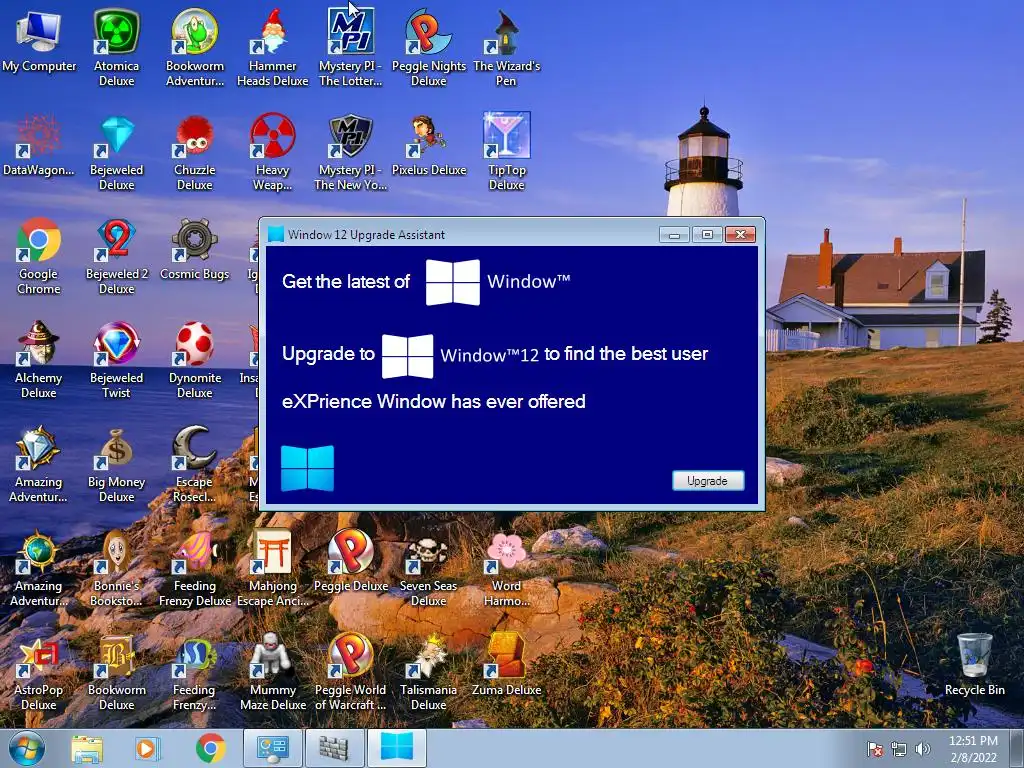Select Atomica Deluxe shortcut
Screen dimensions: 1024x768
[x=116, y=47]
